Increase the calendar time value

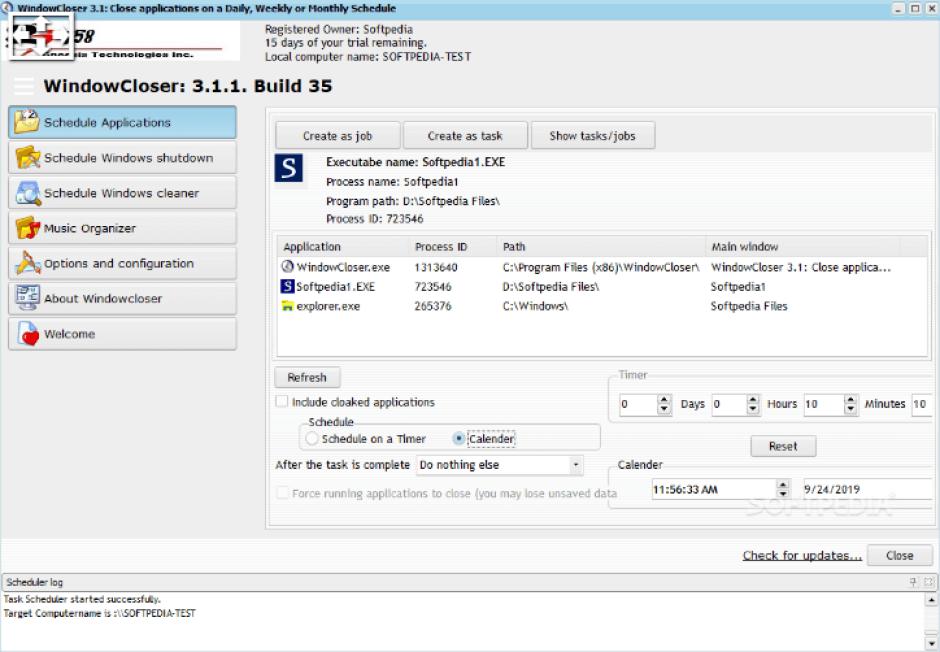tap(782, 484)
